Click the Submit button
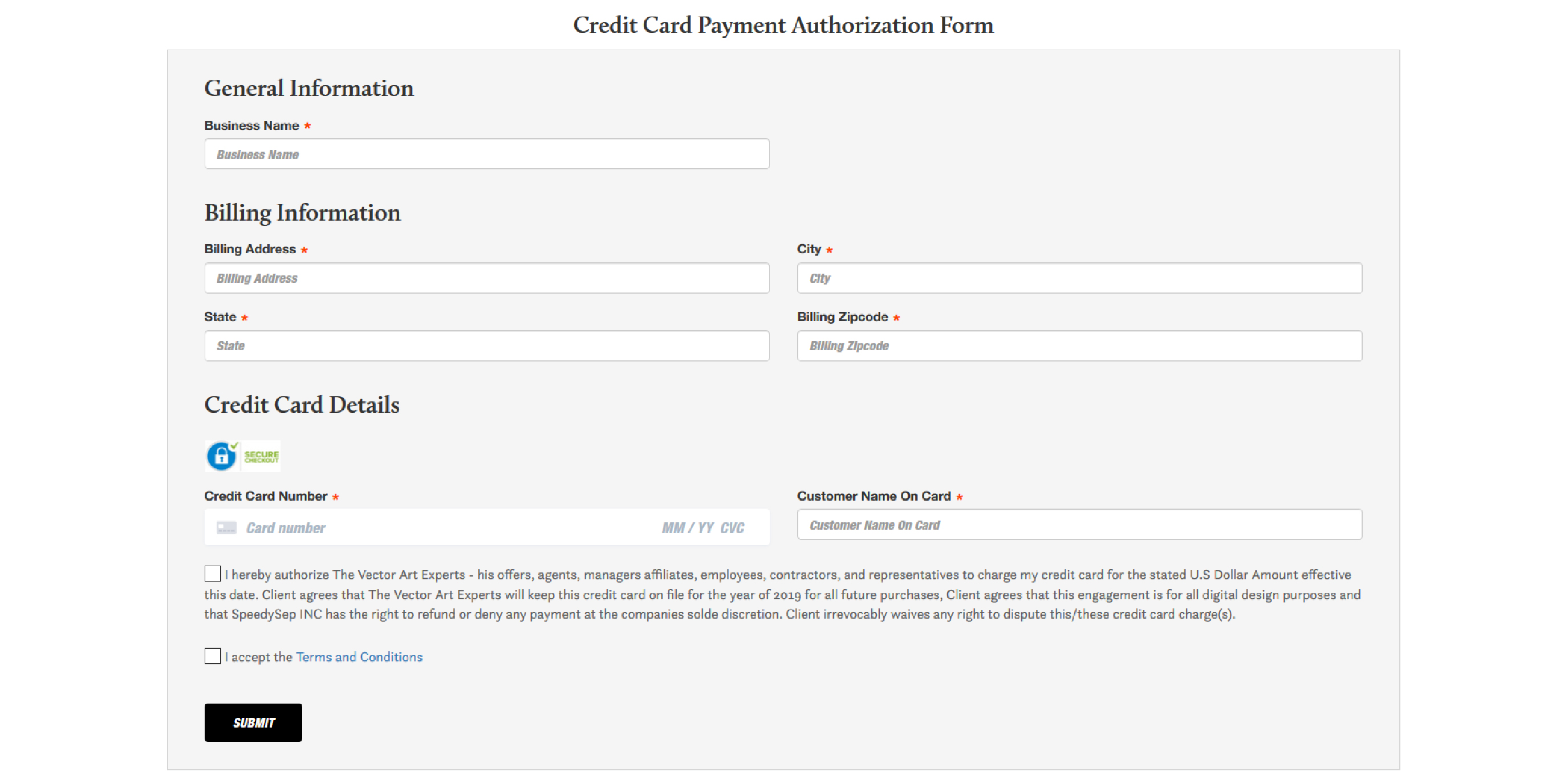This screenshot has height=784, width=1568. click(x=253, y=722)
